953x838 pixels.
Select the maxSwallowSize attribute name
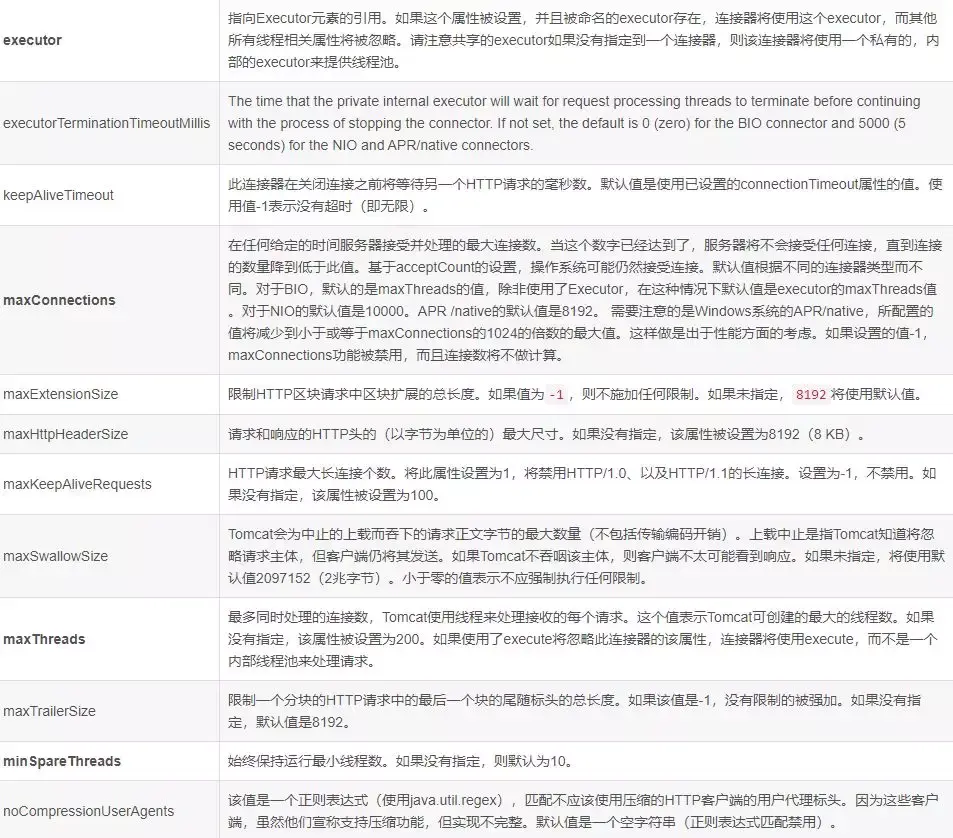click(55, 556)
